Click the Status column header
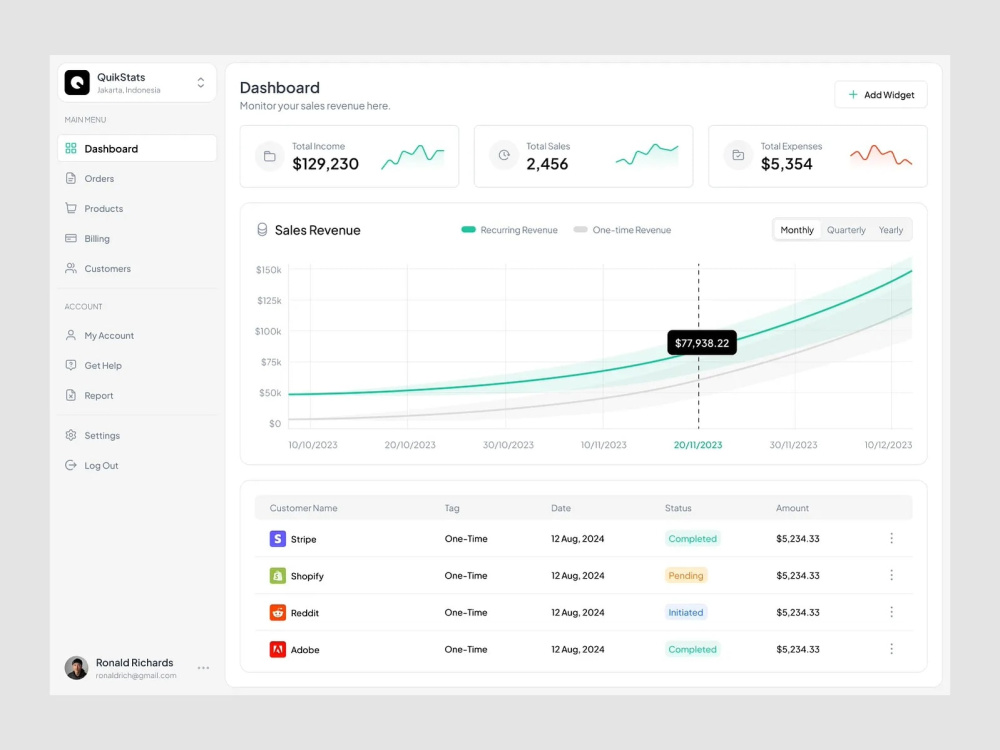 click(x=678, y=508)
